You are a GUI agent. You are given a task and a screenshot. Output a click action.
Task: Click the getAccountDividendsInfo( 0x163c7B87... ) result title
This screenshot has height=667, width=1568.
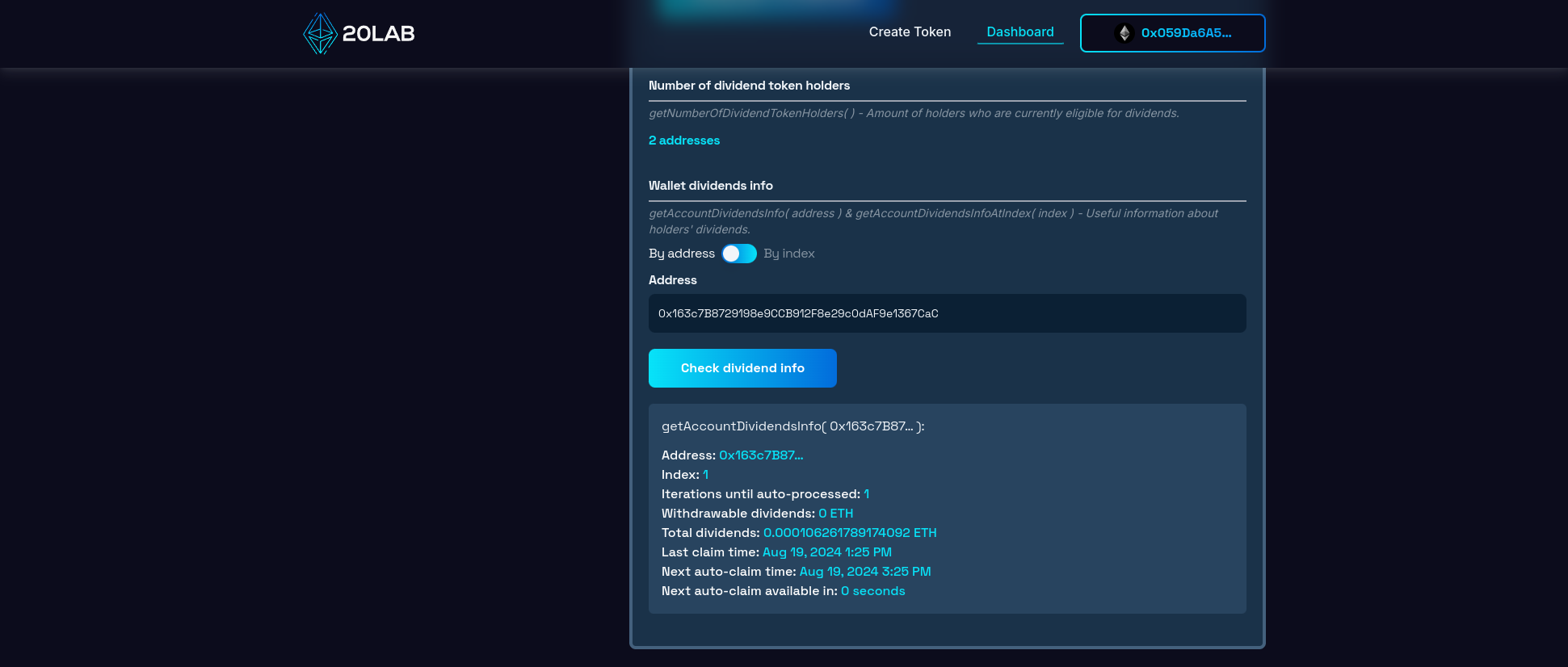[793, 426]
